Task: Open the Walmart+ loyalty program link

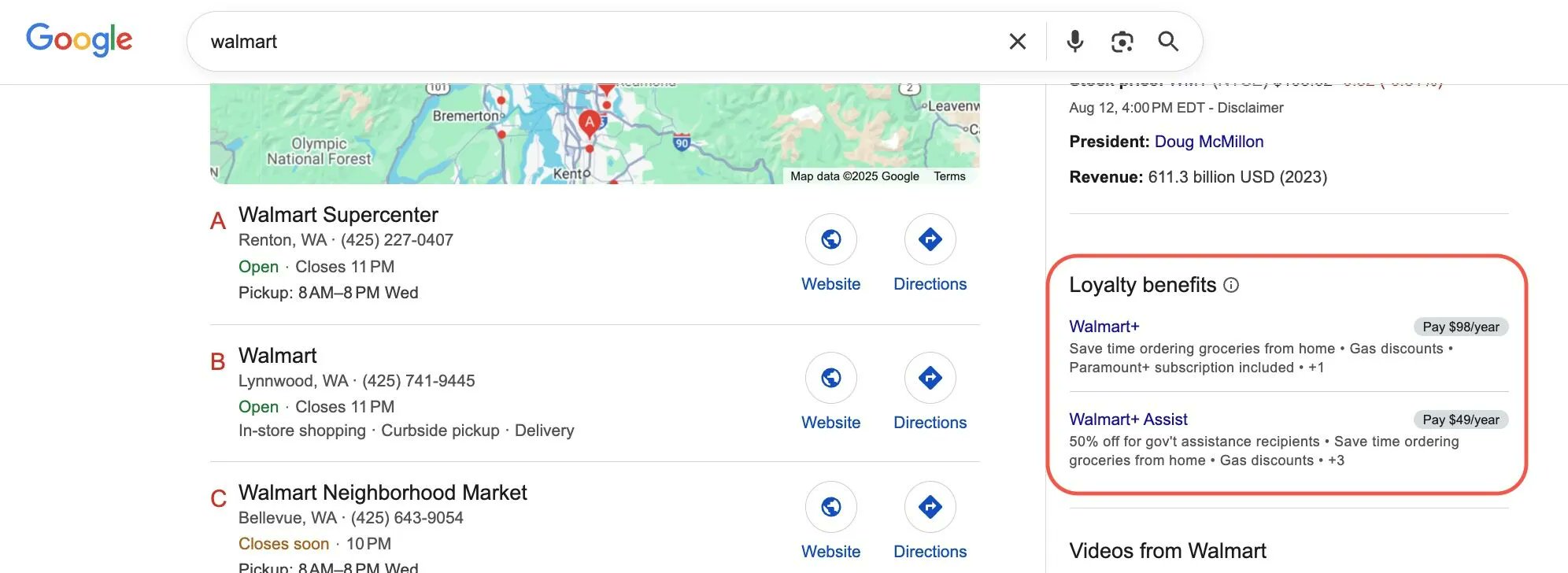Action: coord(1104,326)
